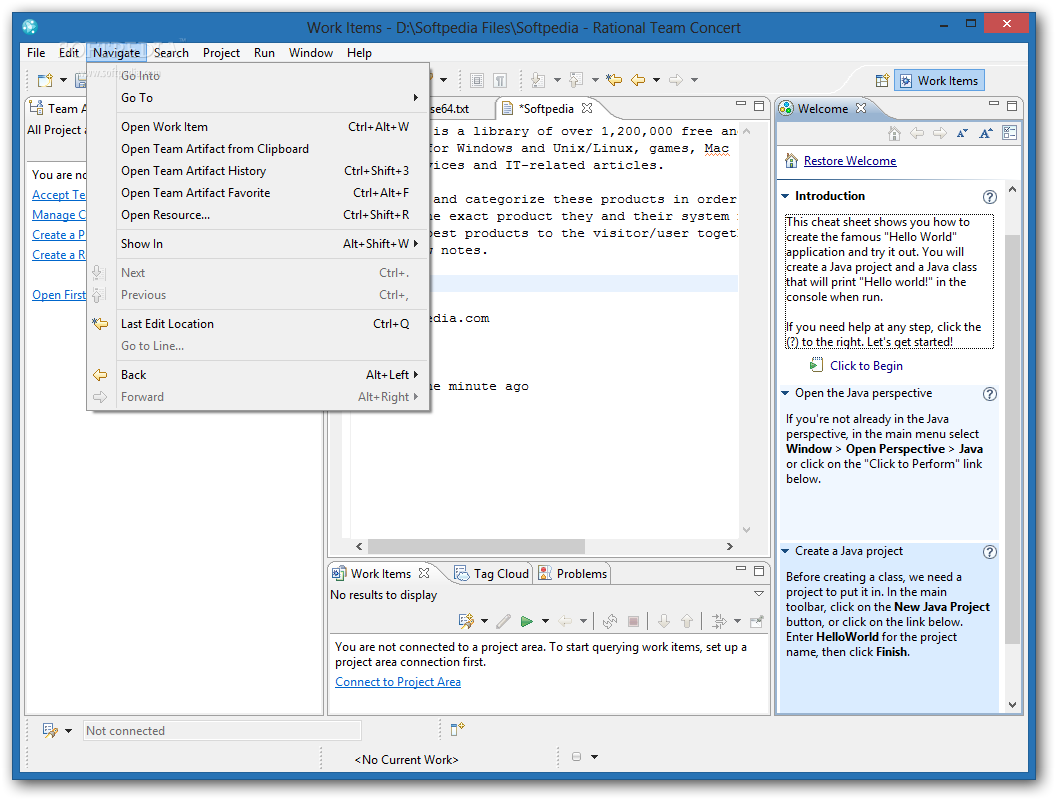This screenshot has height=800, width=1056.
Task: Close the Welcome tab
Action: click(861, 108)
